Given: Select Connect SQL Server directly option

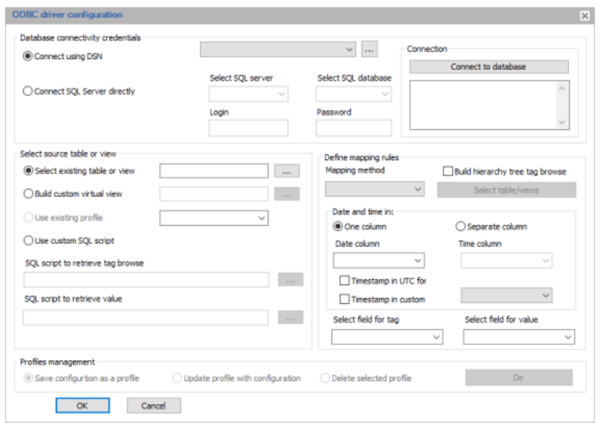Looking at the screenshot, I should 29,92.
